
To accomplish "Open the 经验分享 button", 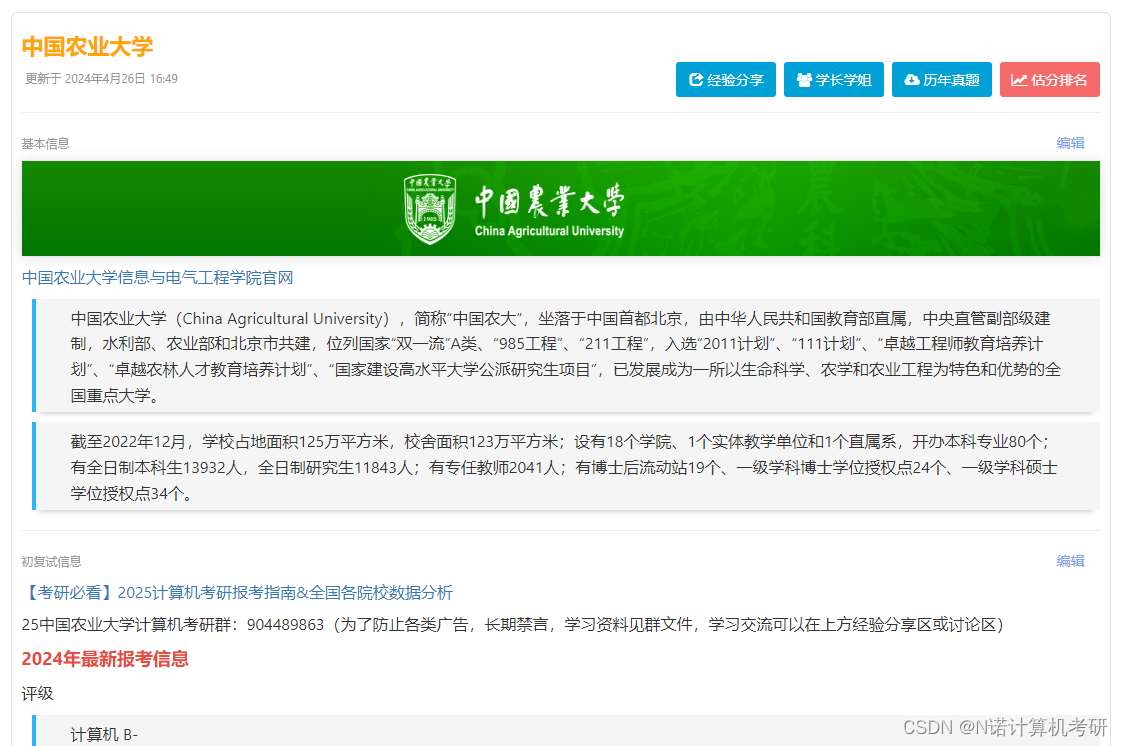I will [726, 79].
